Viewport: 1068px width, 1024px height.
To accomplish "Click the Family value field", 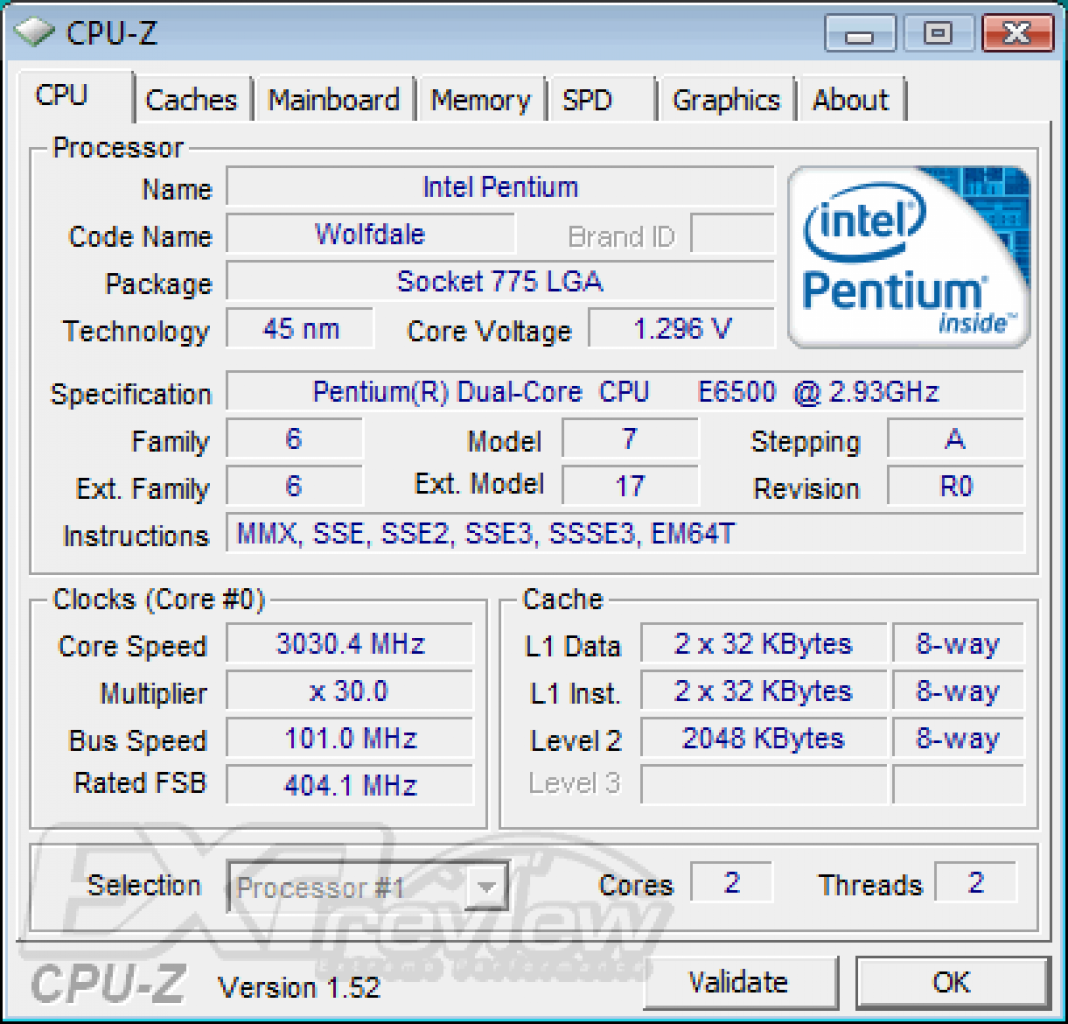I will (294, 439).
